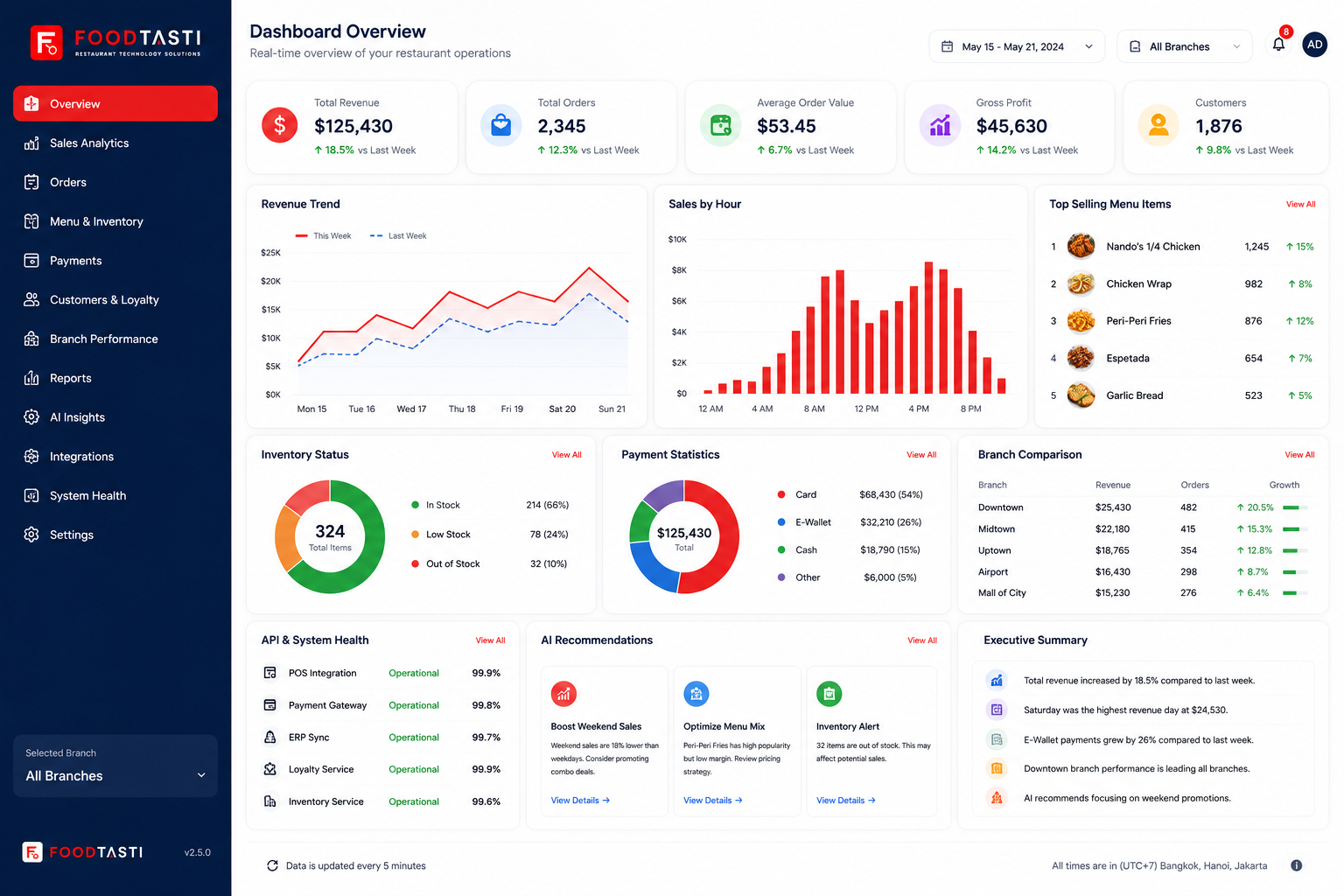Click View Details under Boost Weekend Sales

click(x=580, y=801)
